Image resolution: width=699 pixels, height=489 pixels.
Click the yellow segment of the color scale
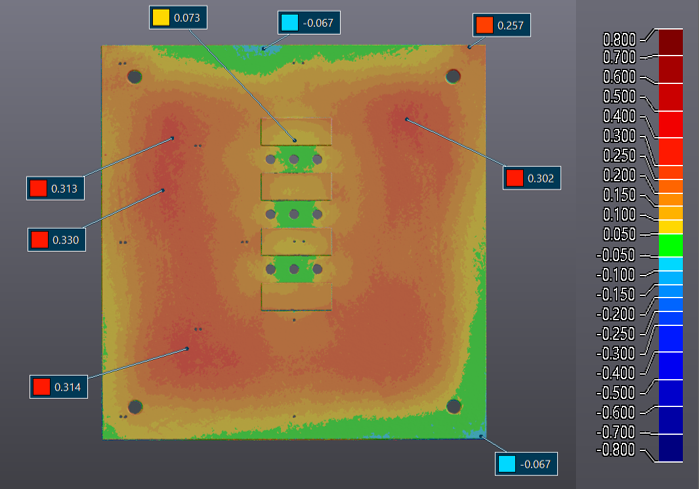coord(670,227)
